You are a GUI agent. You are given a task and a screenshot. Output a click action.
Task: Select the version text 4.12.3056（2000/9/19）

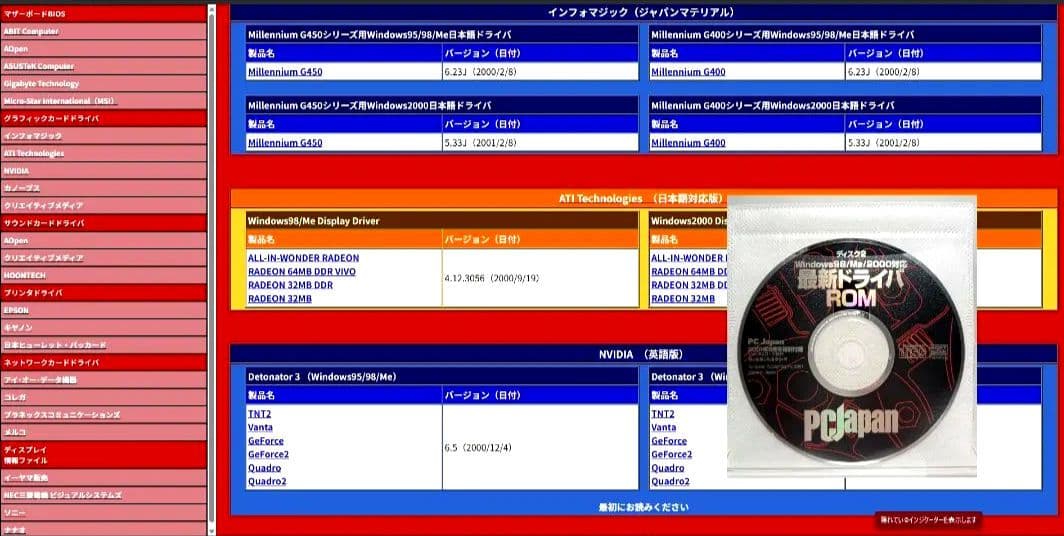pyautogui.click(x=492, y=279)
